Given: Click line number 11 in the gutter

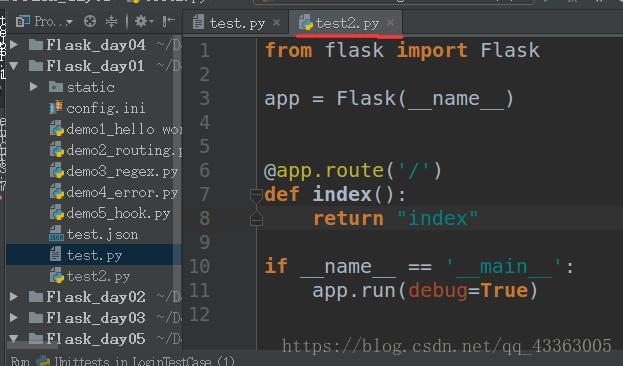Looking at the screenshot, I should coord(200,290).
